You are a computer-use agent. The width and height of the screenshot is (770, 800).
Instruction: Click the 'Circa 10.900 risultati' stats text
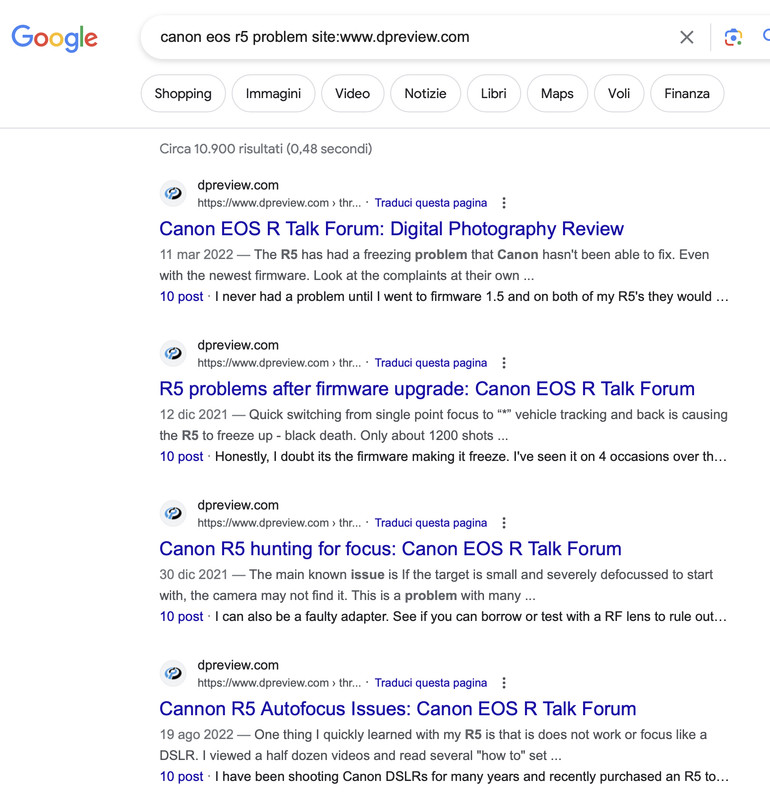266,148
